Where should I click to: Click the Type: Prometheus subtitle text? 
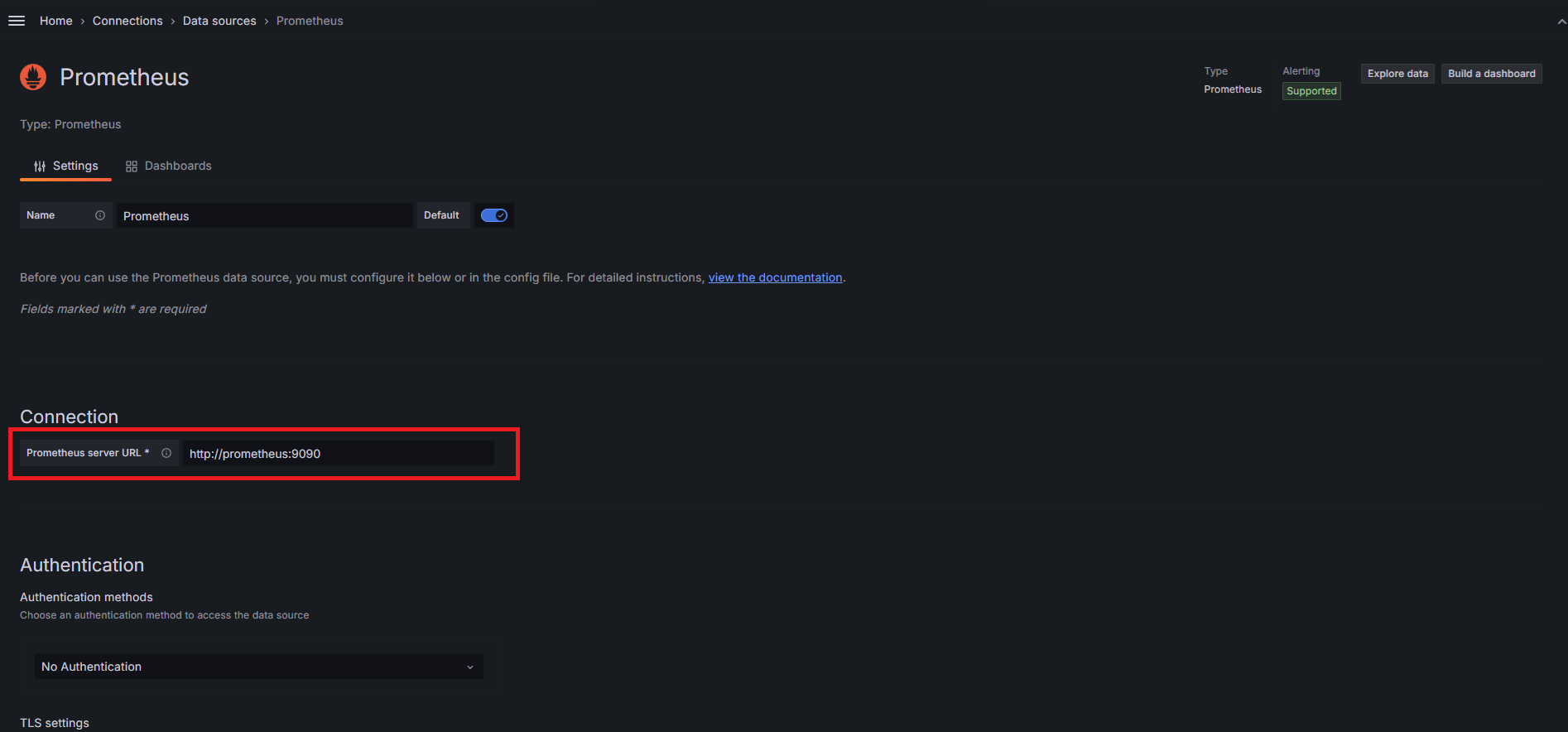70,124
